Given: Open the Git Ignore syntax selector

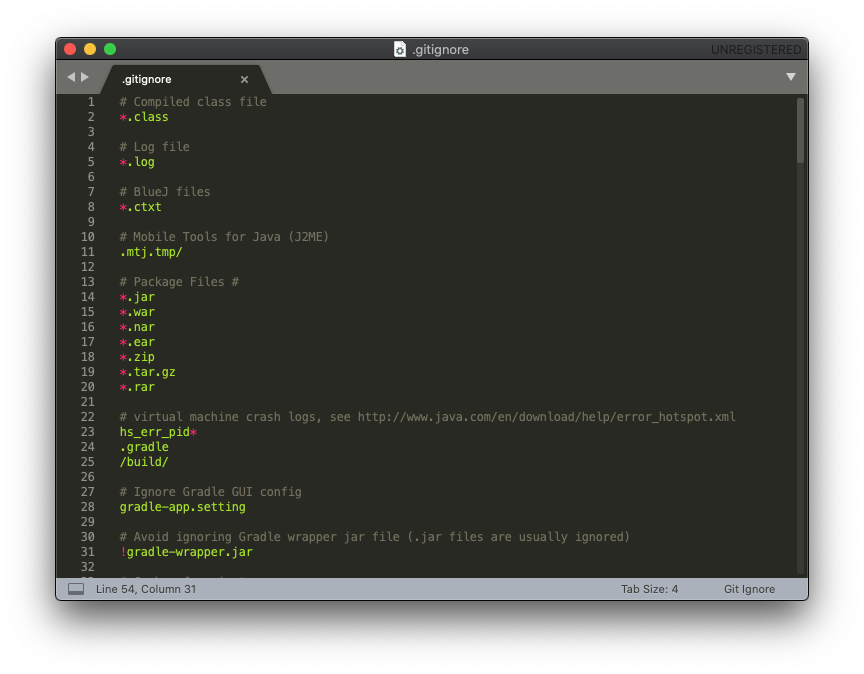Looking at the screenshot, I should 749,589.
